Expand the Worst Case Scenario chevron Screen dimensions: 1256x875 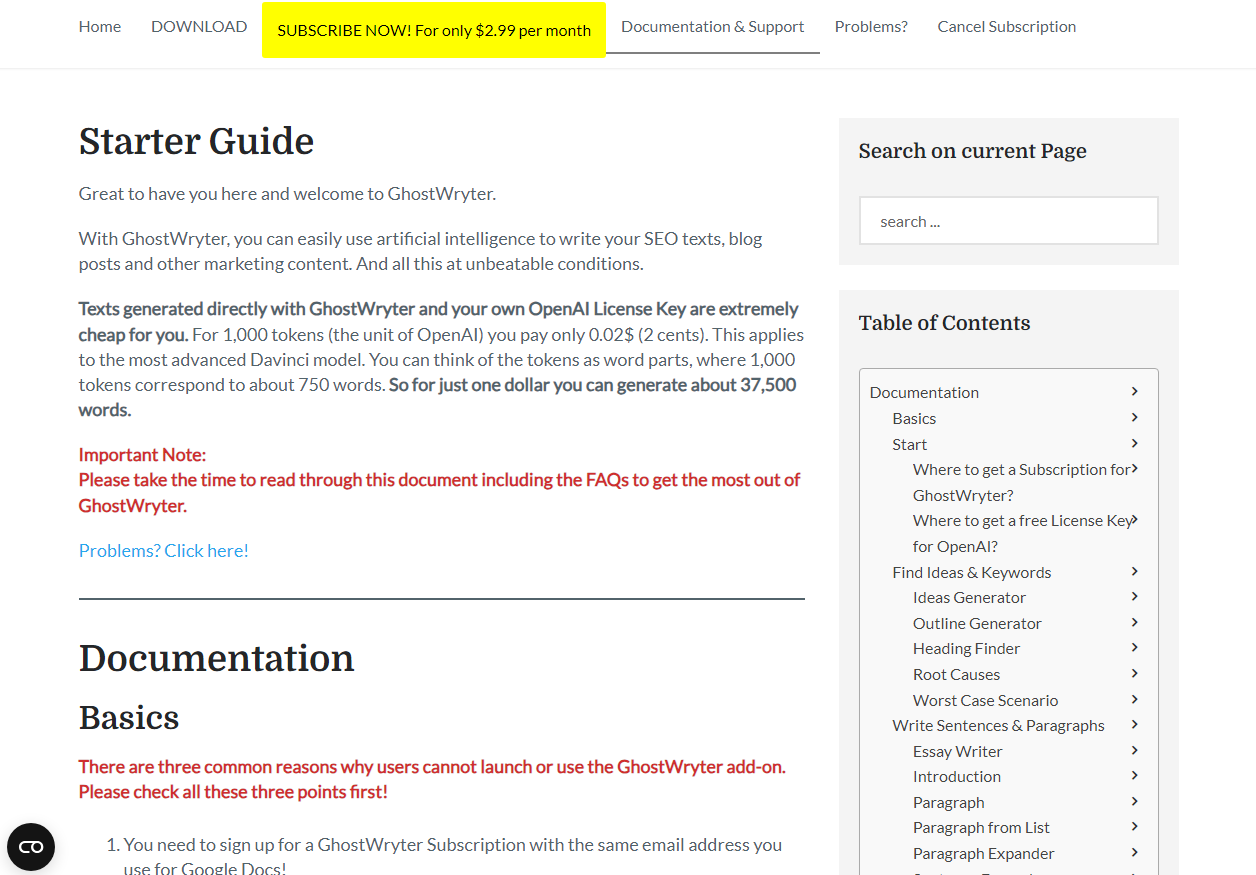(1135, 699)
